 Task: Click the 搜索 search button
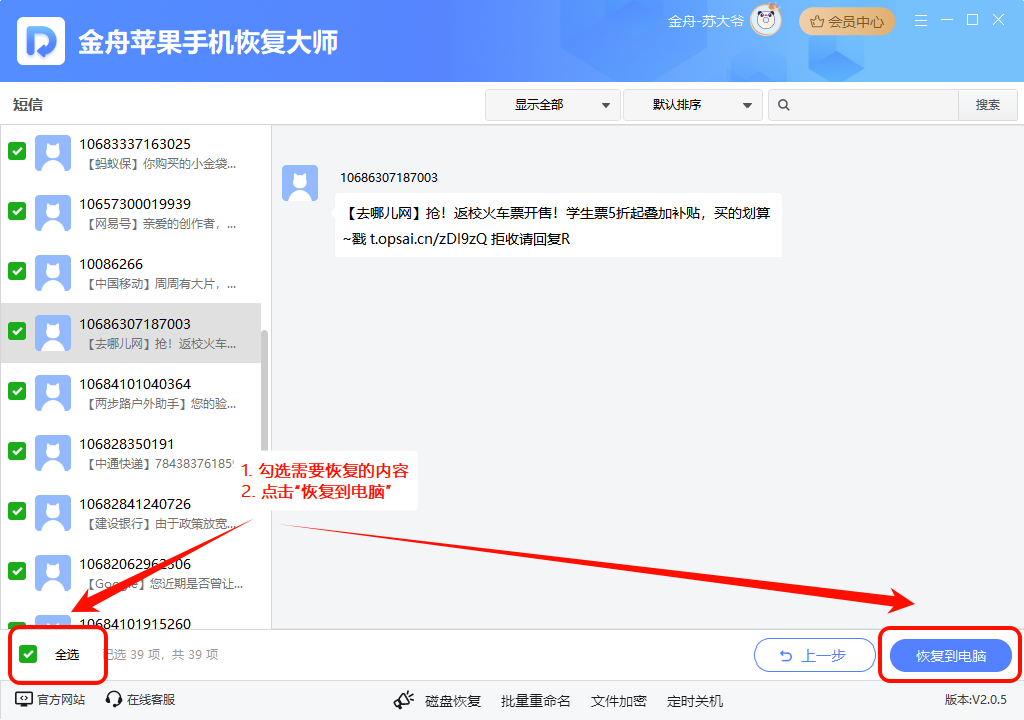click(987, 105)
